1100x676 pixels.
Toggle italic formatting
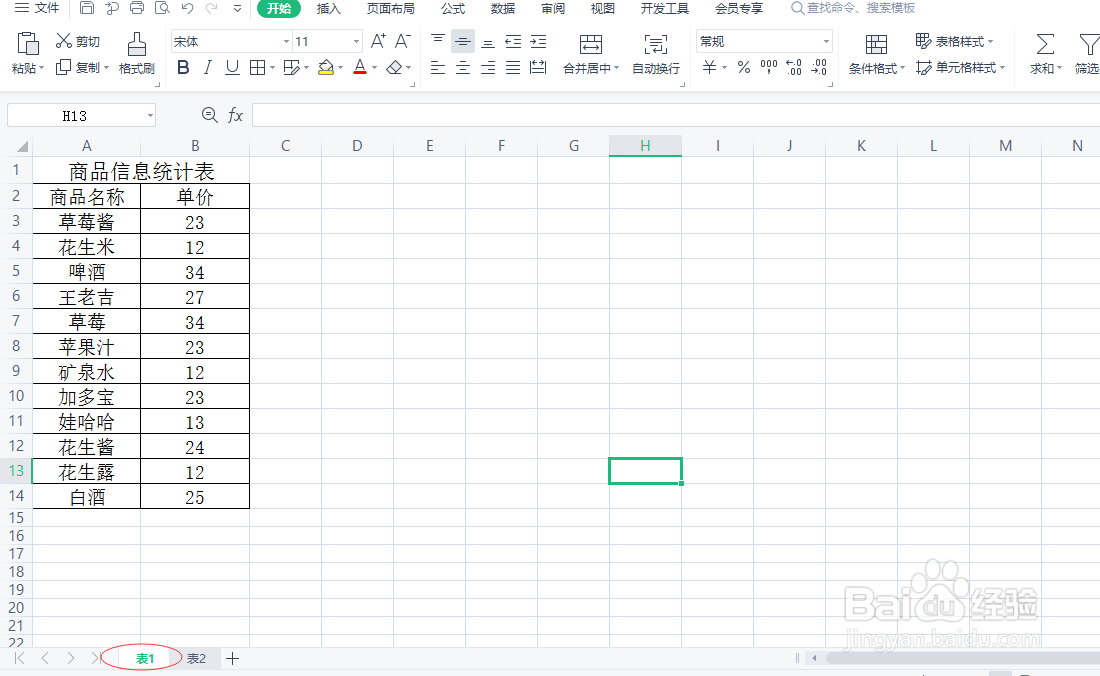(x=208, y=67)
